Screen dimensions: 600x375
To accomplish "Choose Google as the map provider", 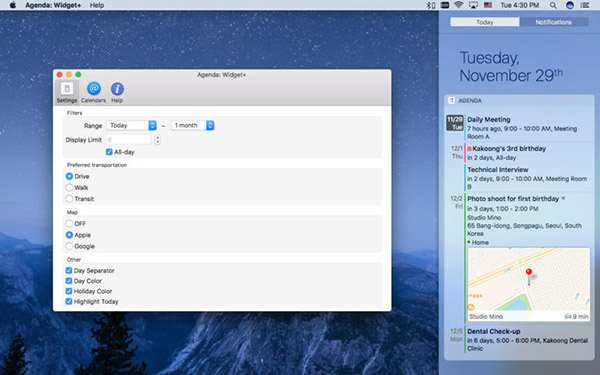I will [x=69, y=246].
